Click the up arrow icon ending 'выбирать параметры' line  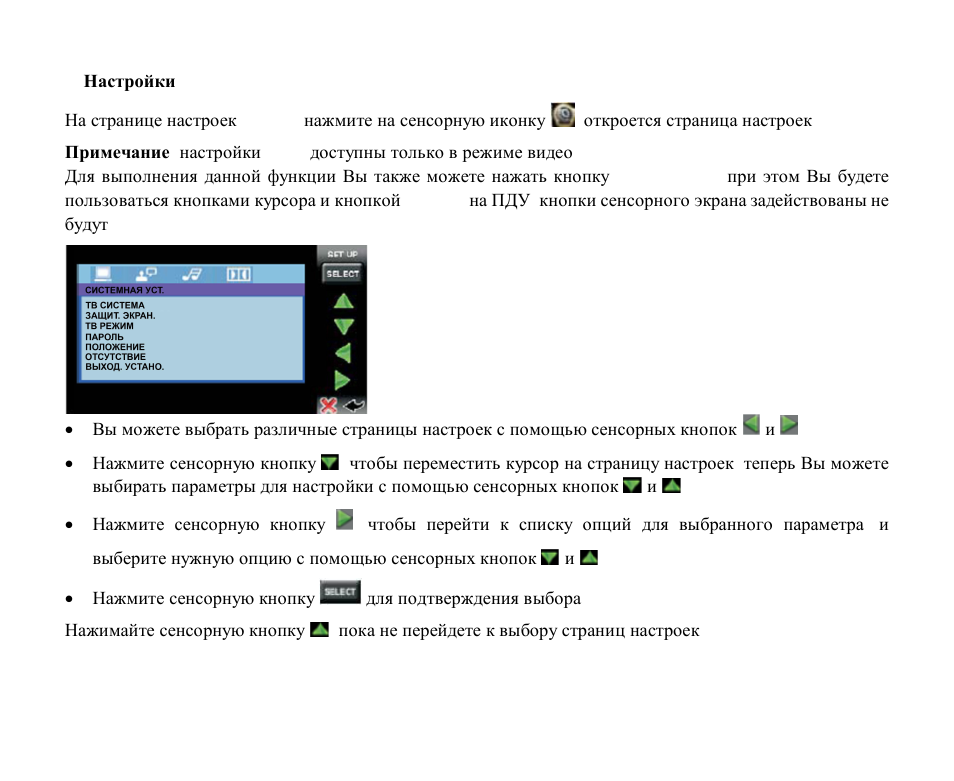(x=671, y=485)
